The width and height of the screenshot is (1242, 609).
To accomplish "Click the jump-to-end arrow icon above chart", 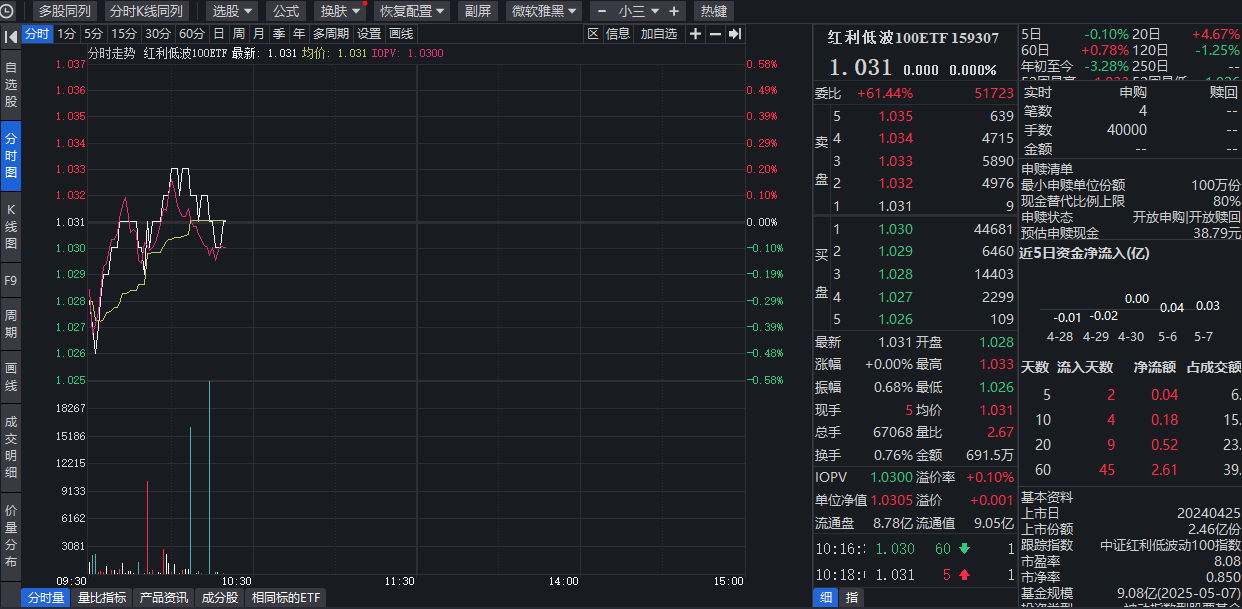I will [734, 34].
